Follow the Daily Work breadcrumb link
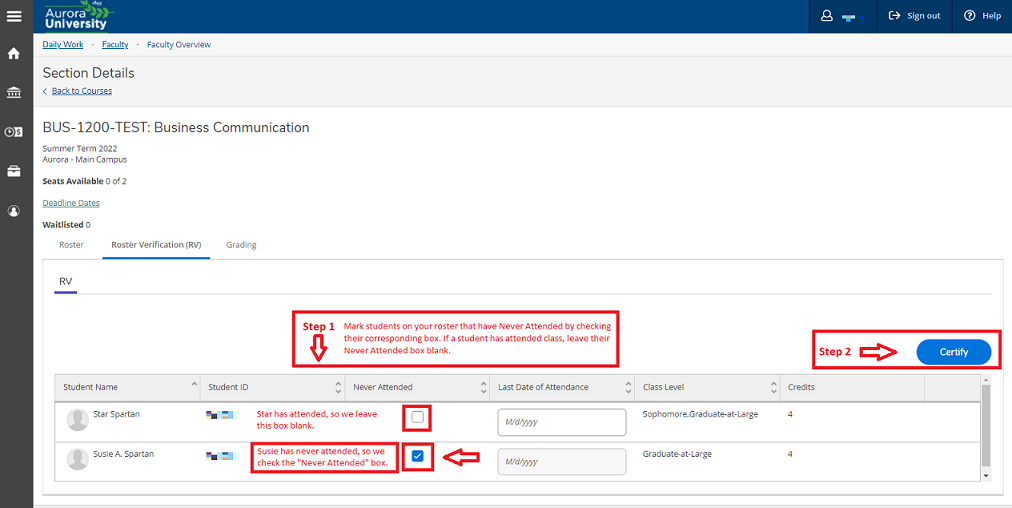Screen dimensions: 1012x508 tap(63, 45)
